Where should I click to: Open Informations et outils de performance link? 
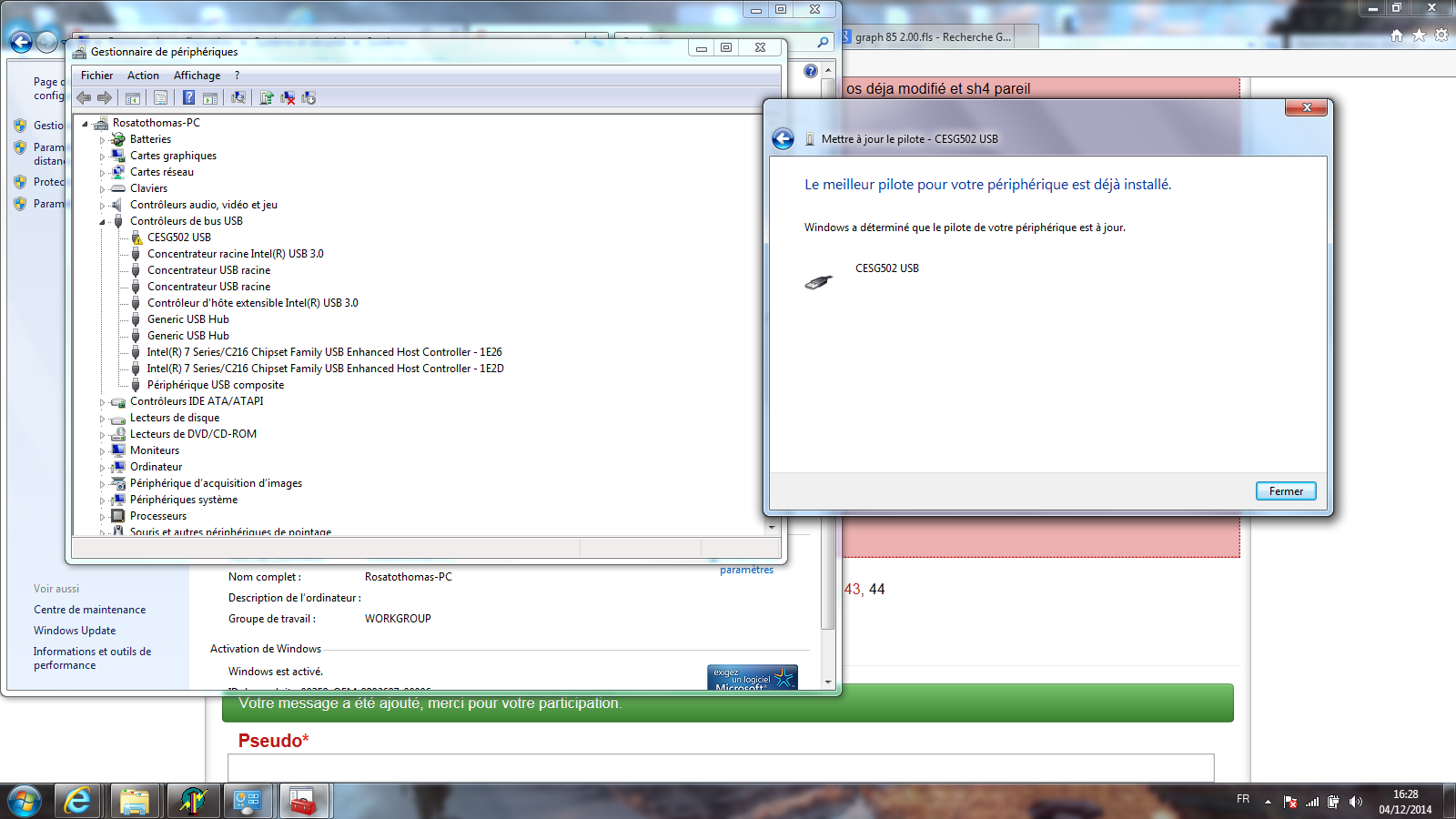[93, 658]
